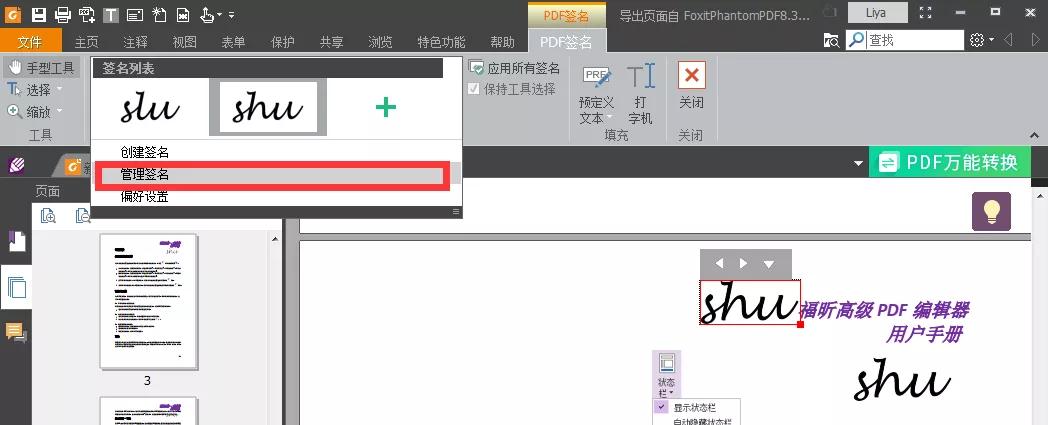Click the search settings gear icon
Screen dimensions: 1048x425
click(x=976, y=40)
